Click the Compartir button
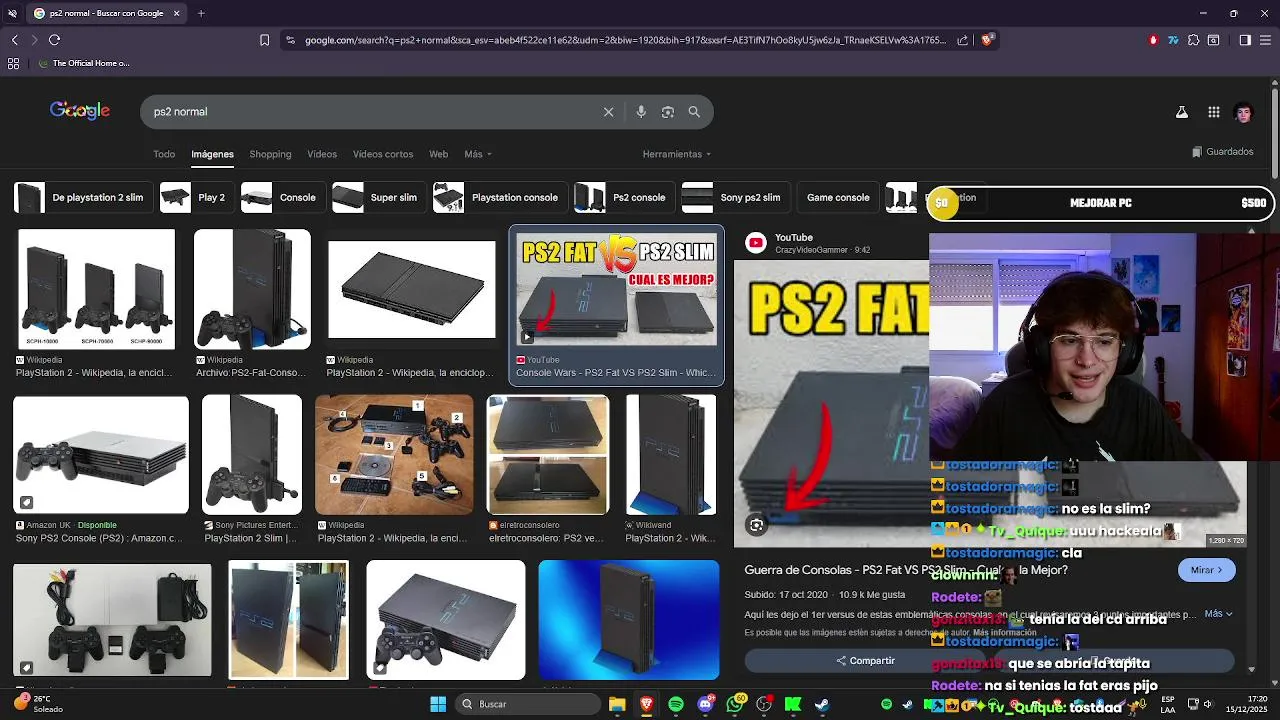The image size is (1280, 720). tap(866, 661)
